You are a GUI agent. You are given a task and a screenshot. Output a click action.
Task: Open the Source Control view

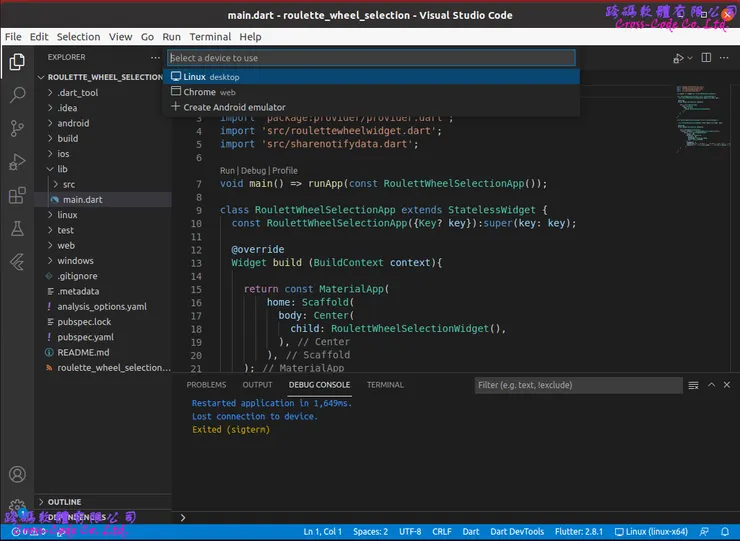[x=17, y=128]
